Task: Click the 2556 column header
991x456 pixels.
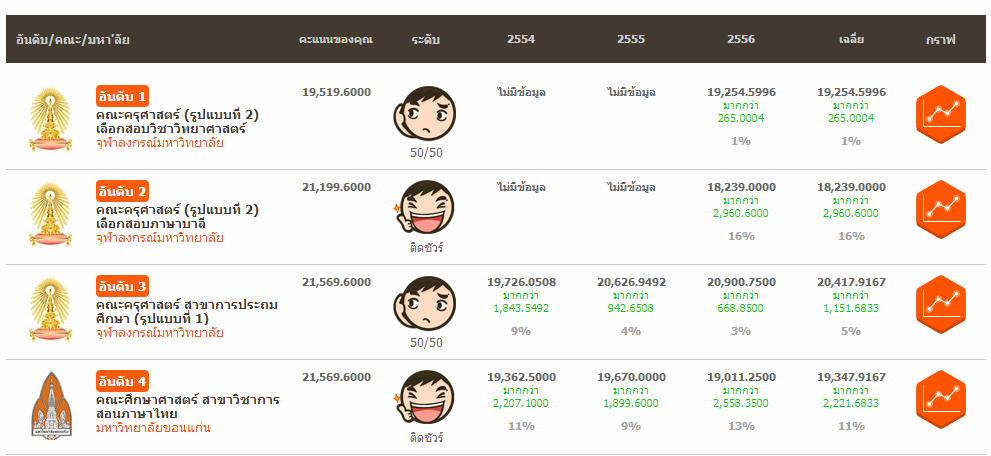Action: point(741,40)
